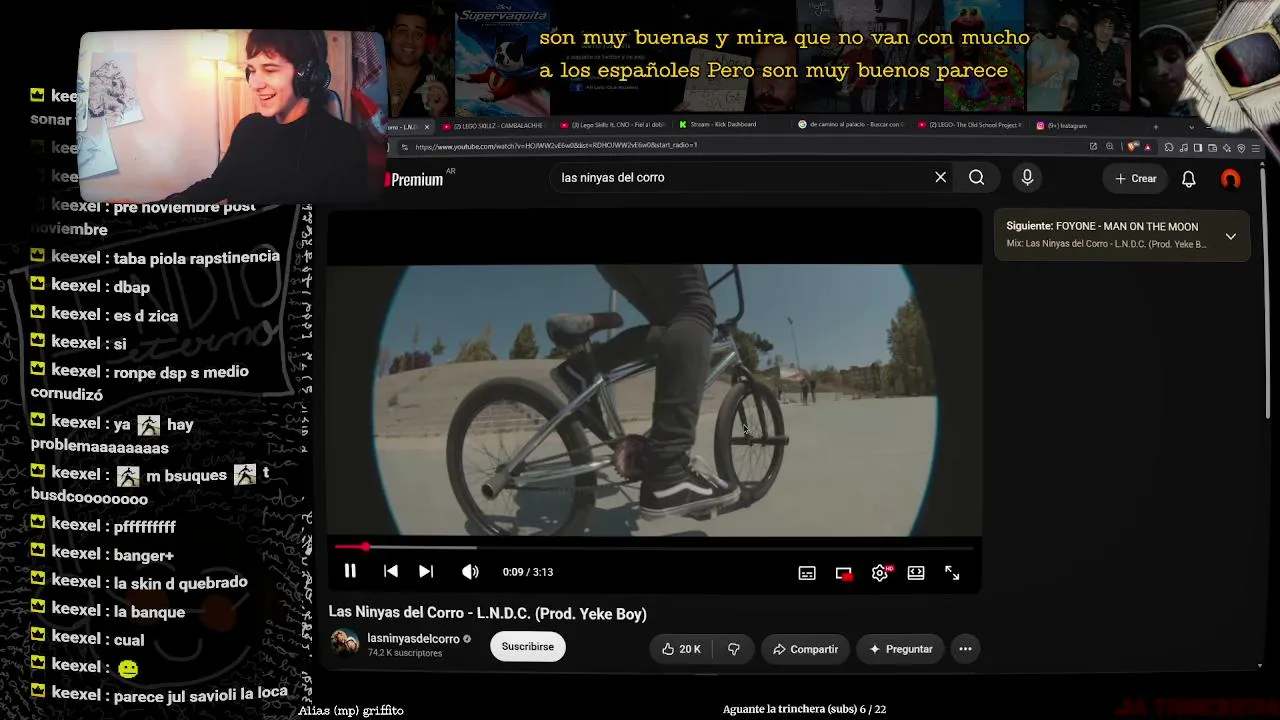Enter fullscreen on the video
1280x720 pixels.
[952, 573]
